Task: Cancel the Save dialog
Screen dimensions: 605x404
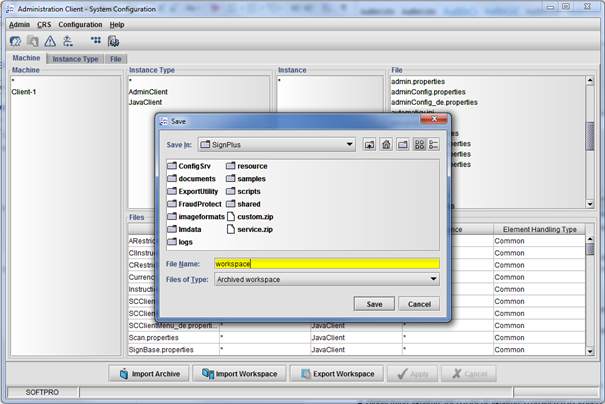Action: click(x=419, y=304)
